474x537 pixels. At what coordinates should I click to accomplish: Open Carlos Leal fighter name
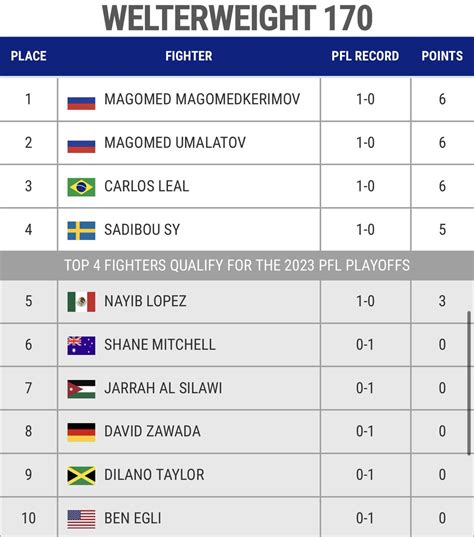146,186
